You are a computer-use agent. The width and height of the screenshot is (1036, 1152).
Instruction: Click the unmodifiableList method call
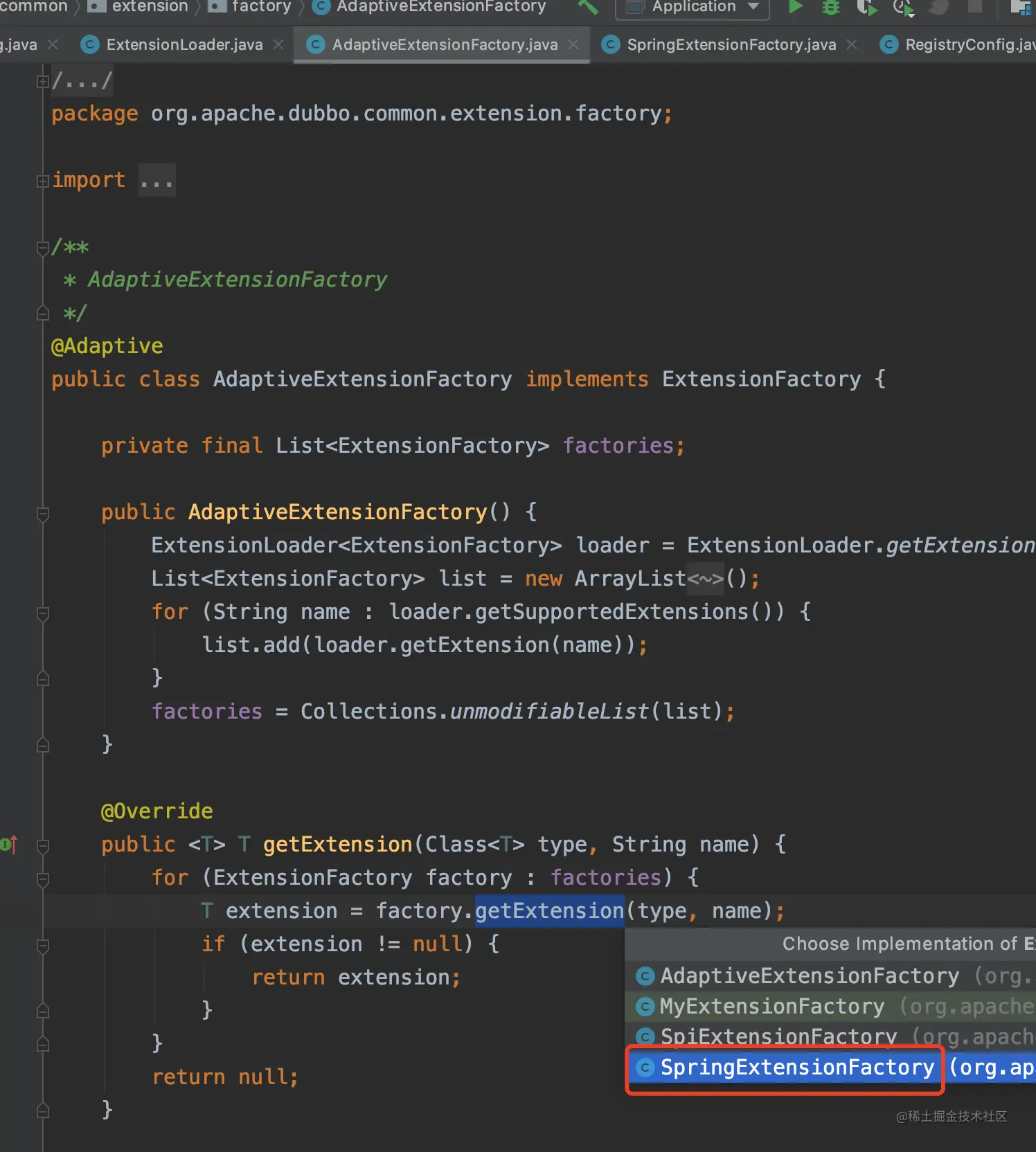(x=550, y=712)
